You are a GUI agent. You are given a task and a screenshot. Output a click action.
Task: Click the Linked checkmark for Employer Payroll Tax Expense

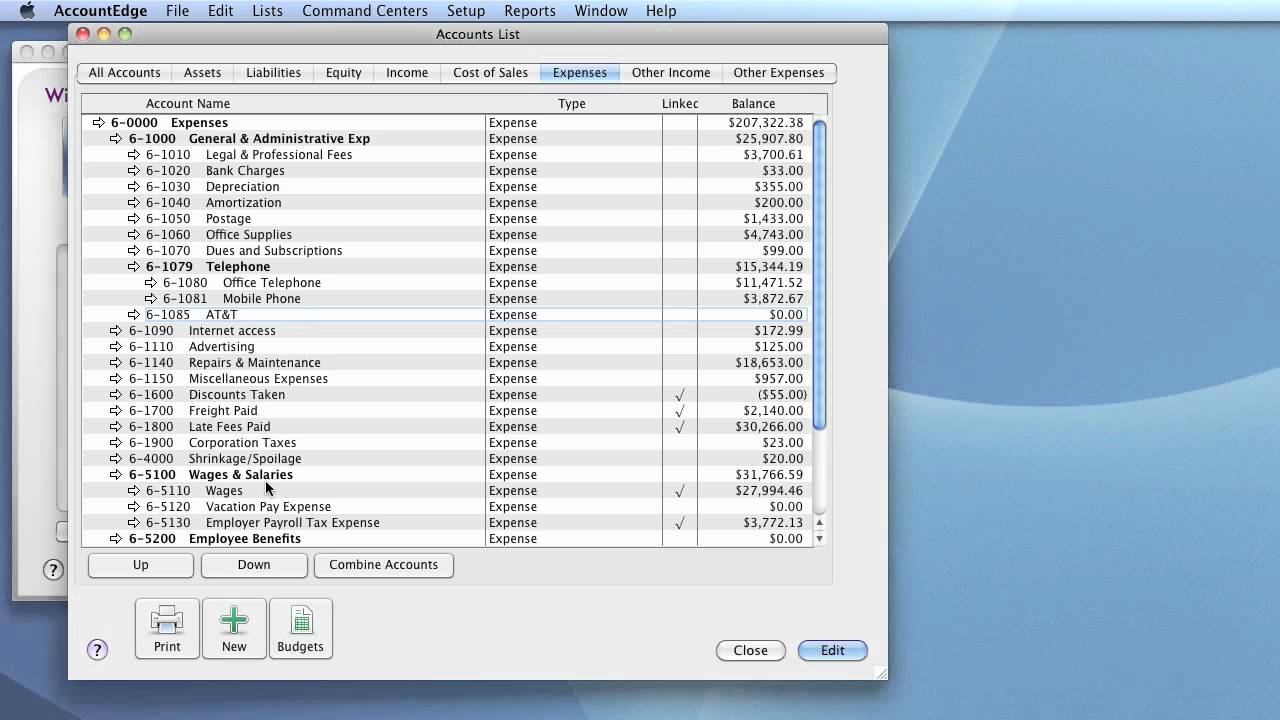tap(680, 523)
